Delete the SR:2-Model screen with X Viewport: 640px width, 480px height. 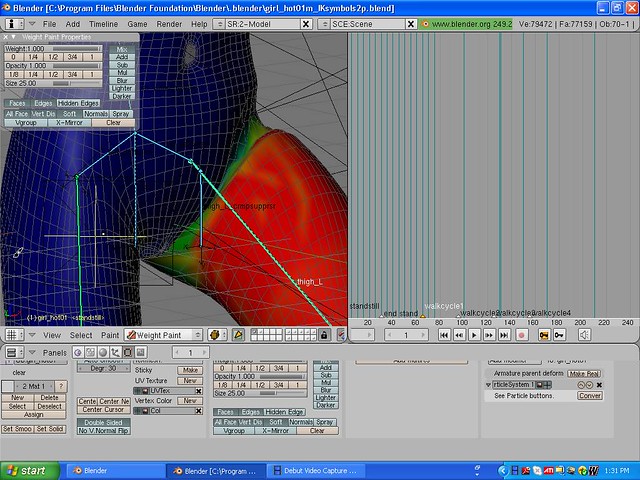(306, 22)
